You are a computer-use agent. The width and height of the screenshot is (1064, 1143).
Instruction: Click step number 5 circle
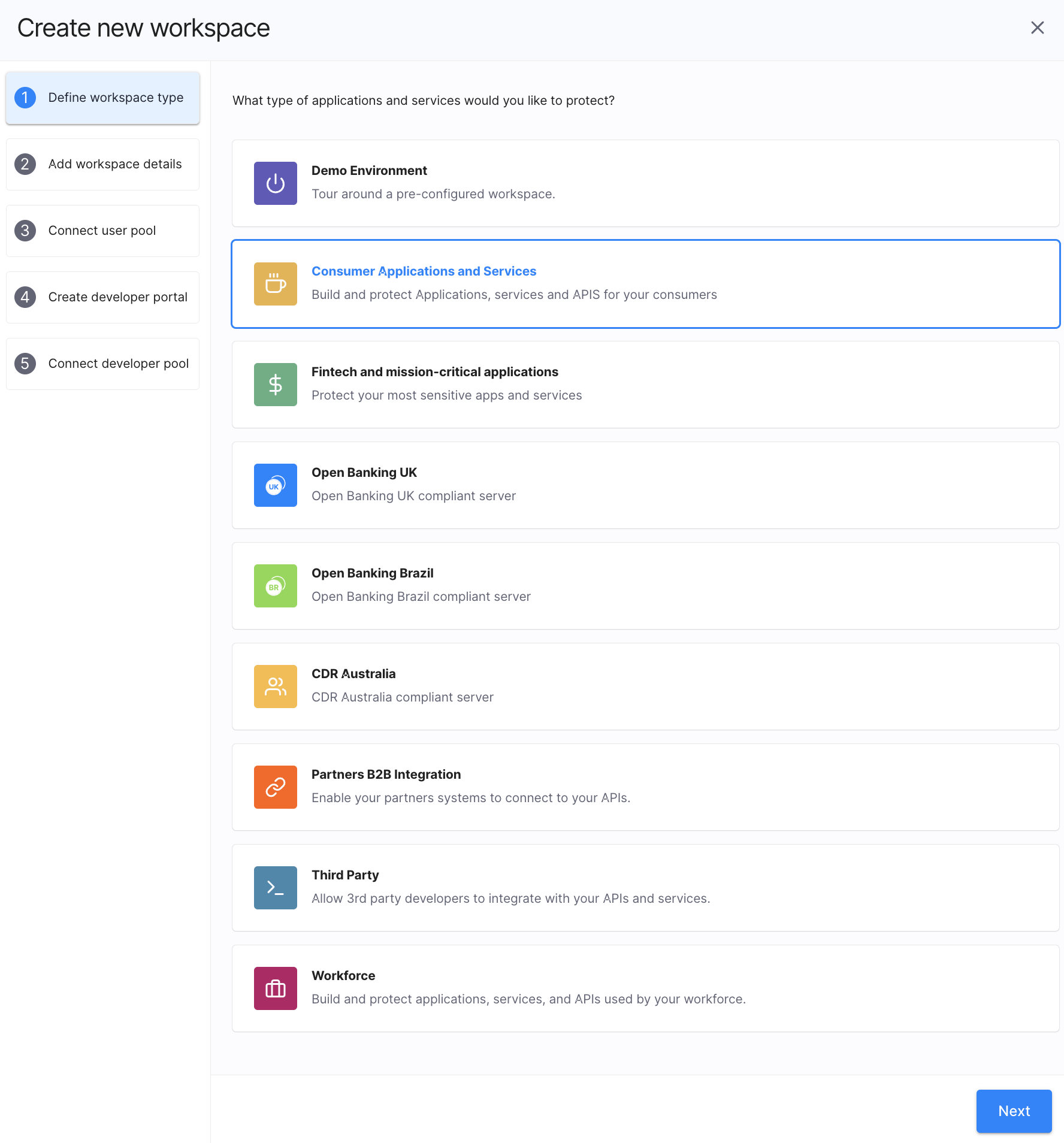[25, 364]
